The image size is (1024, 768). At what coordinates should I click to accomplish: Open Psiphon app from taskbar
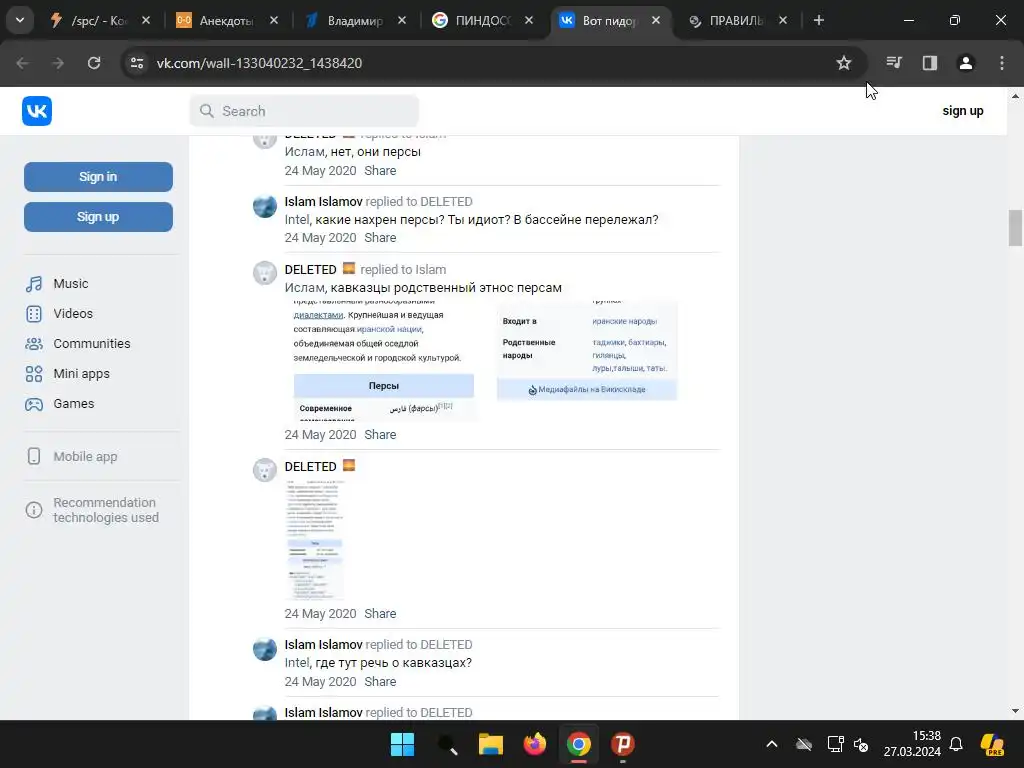[623, 744]
